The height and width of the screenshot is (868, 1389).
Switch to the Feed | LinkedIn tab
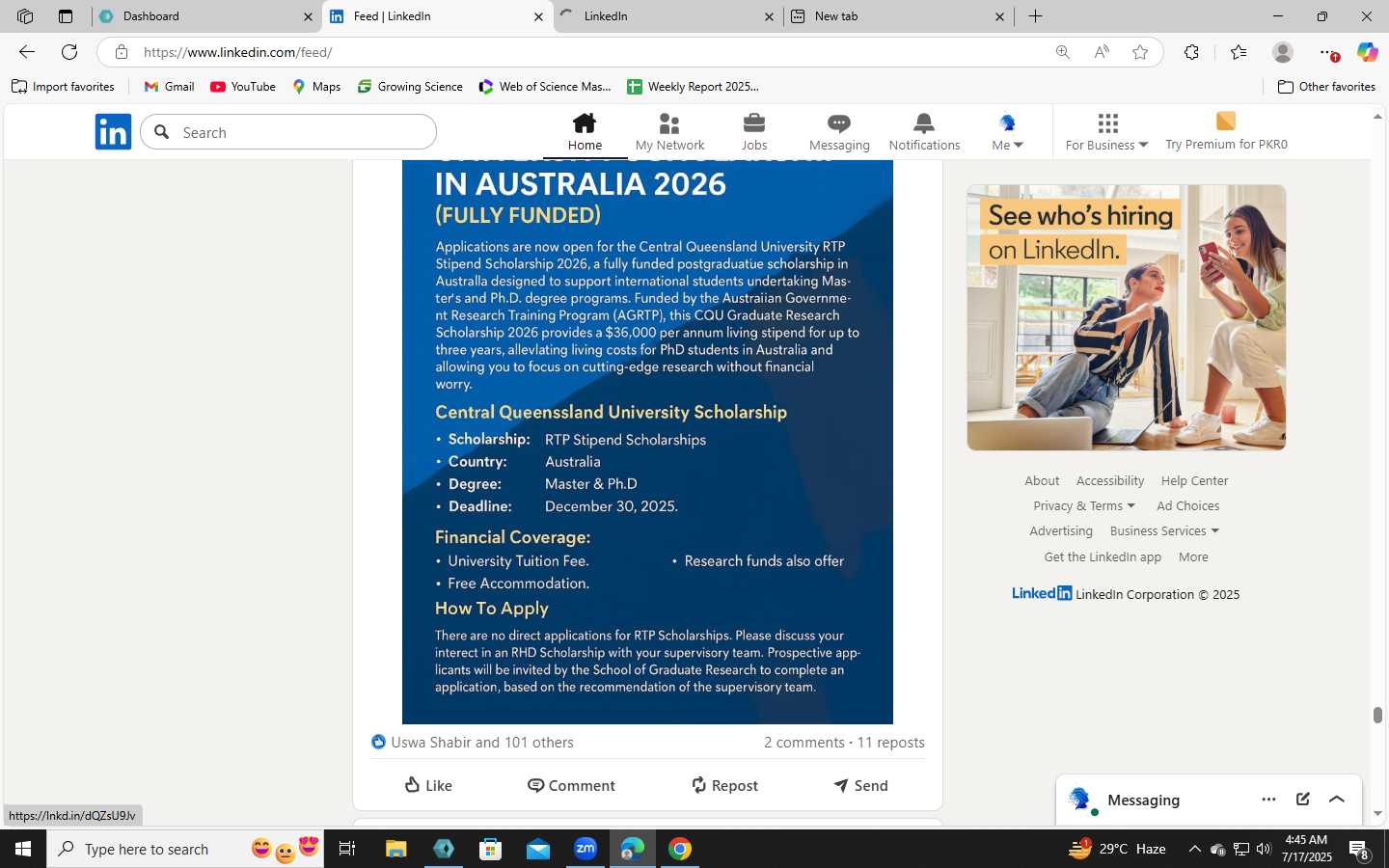(x=437, y=16)
